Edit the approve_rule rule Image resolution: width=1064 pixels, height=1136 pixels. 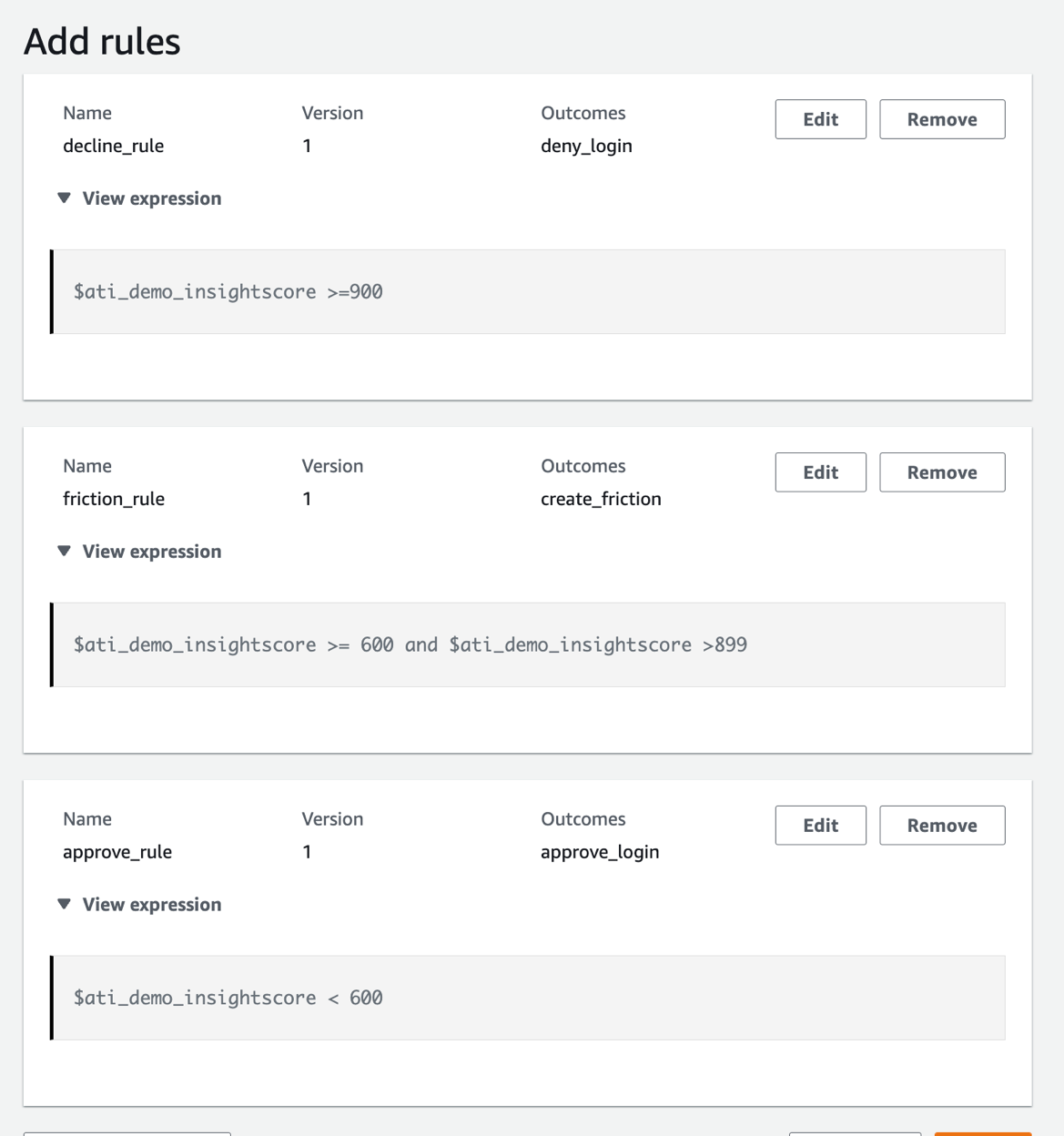click(820, 826)
